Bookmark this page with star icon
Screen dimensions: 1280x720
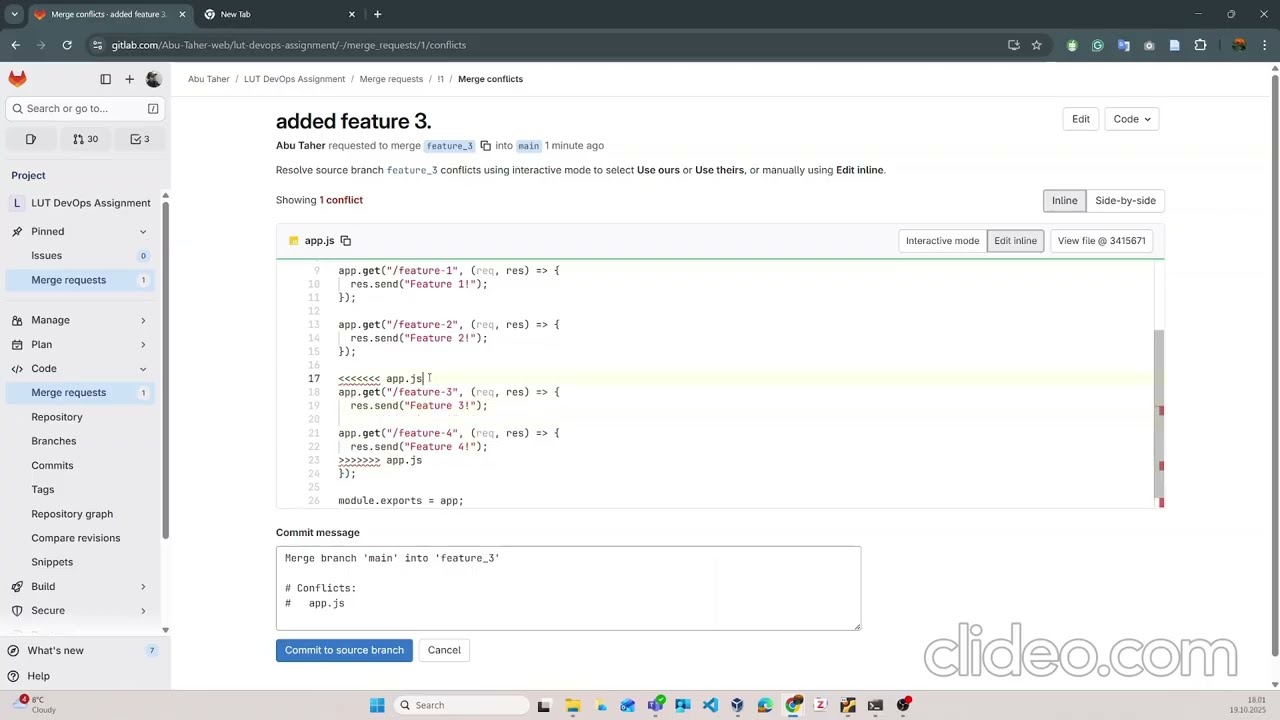point(1036,45)
